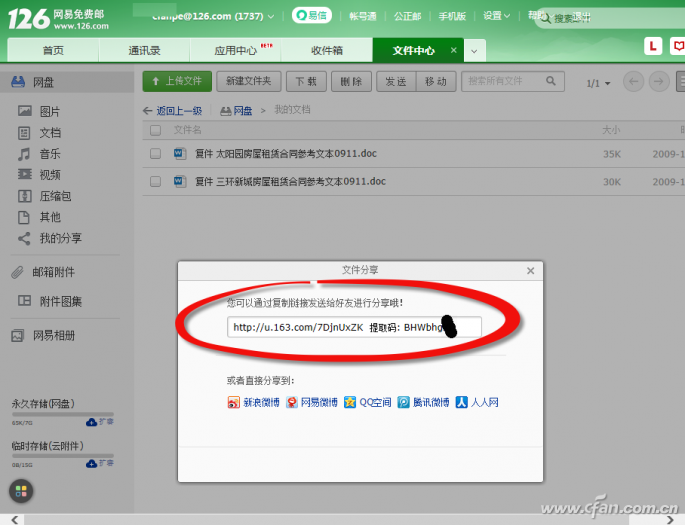Switch to the 首页 tab
Image resolution: width=685 pixels, height=525 pixels.
coord(53,50)
